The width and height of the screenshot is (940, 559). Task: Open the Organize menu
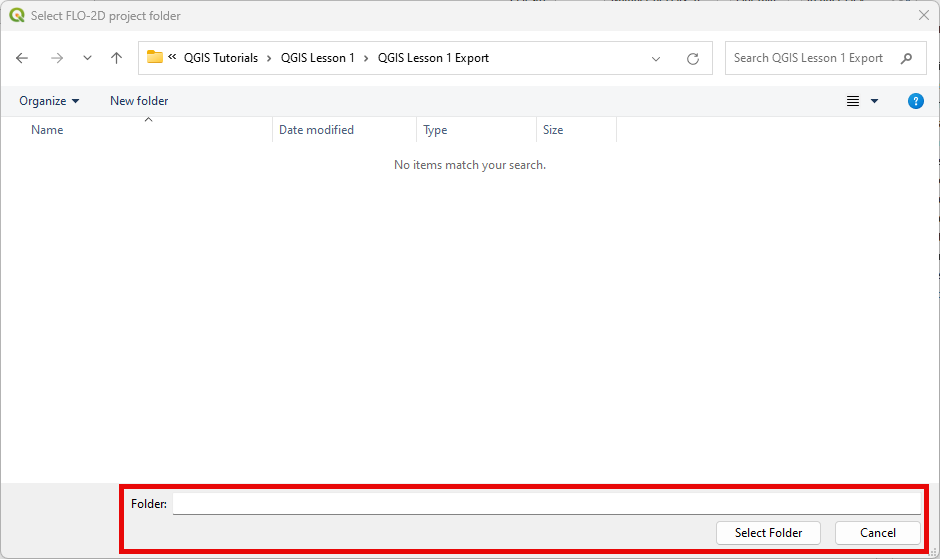tap(48, 101)
